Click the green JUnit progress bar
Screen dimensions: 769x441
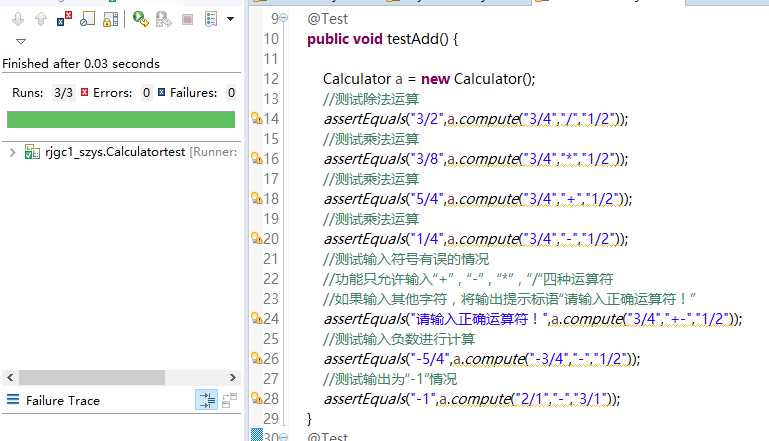point(121,119)
